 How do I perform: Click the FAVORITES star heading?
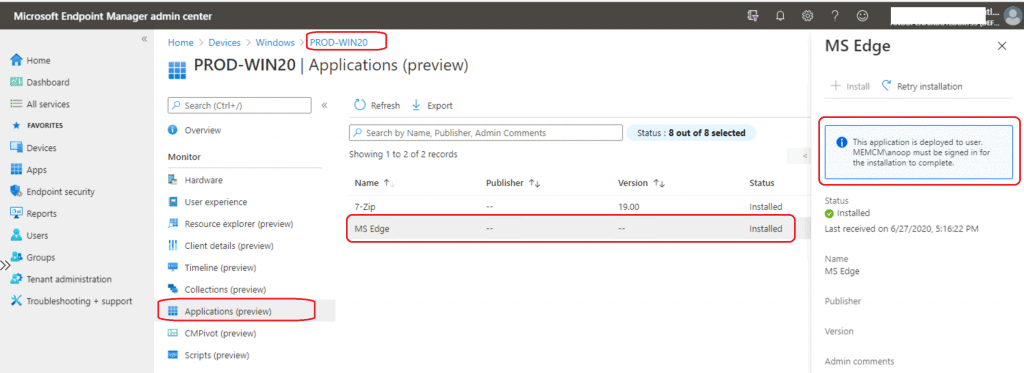click(37, 125)
